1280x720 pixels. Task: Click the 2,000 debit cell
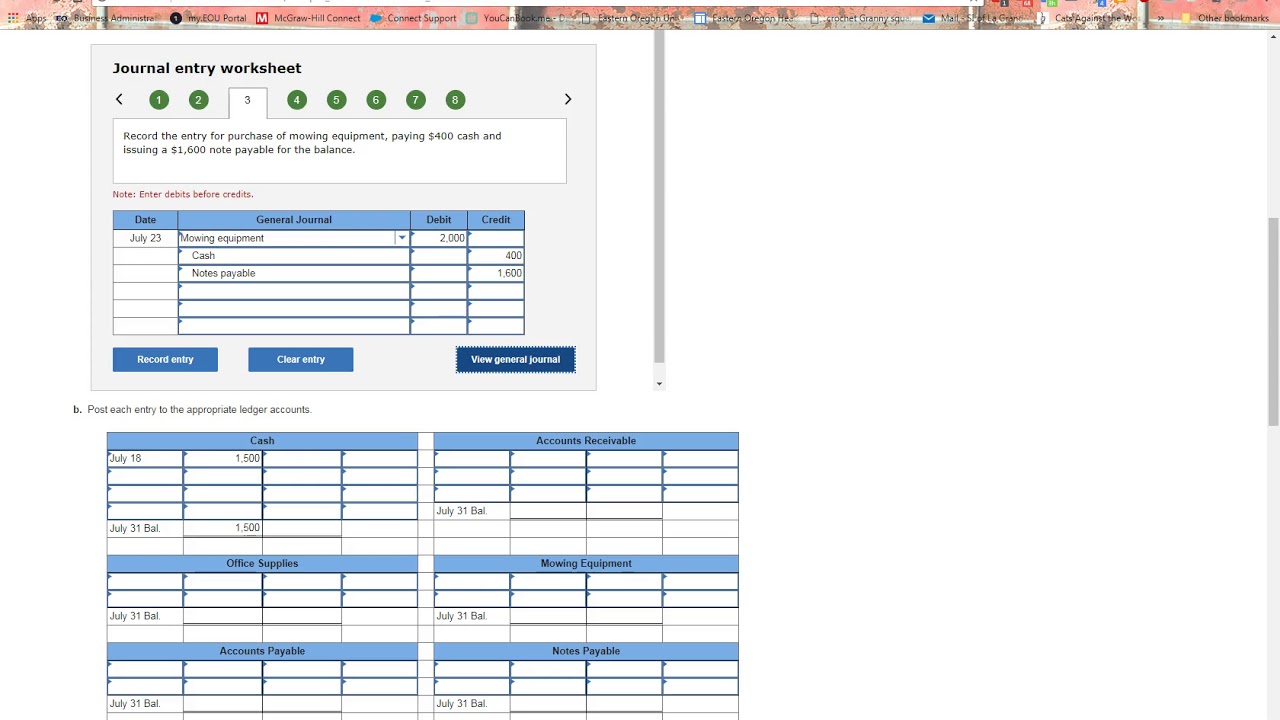(439, 238)
